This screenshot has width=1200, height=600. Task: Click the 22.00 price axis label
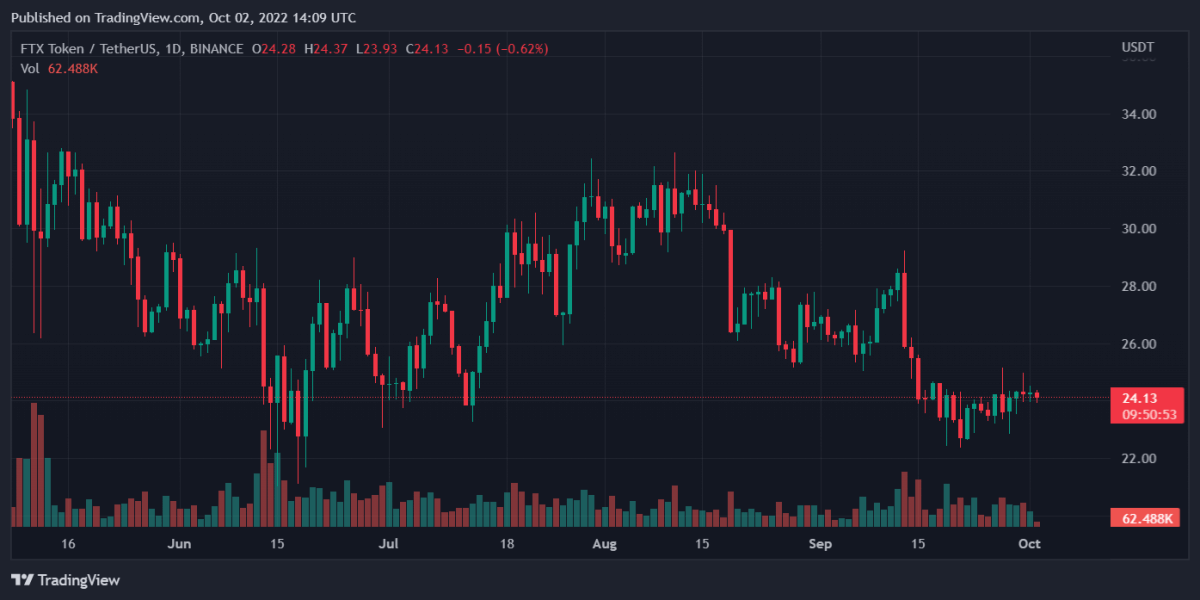(1138, 458)
